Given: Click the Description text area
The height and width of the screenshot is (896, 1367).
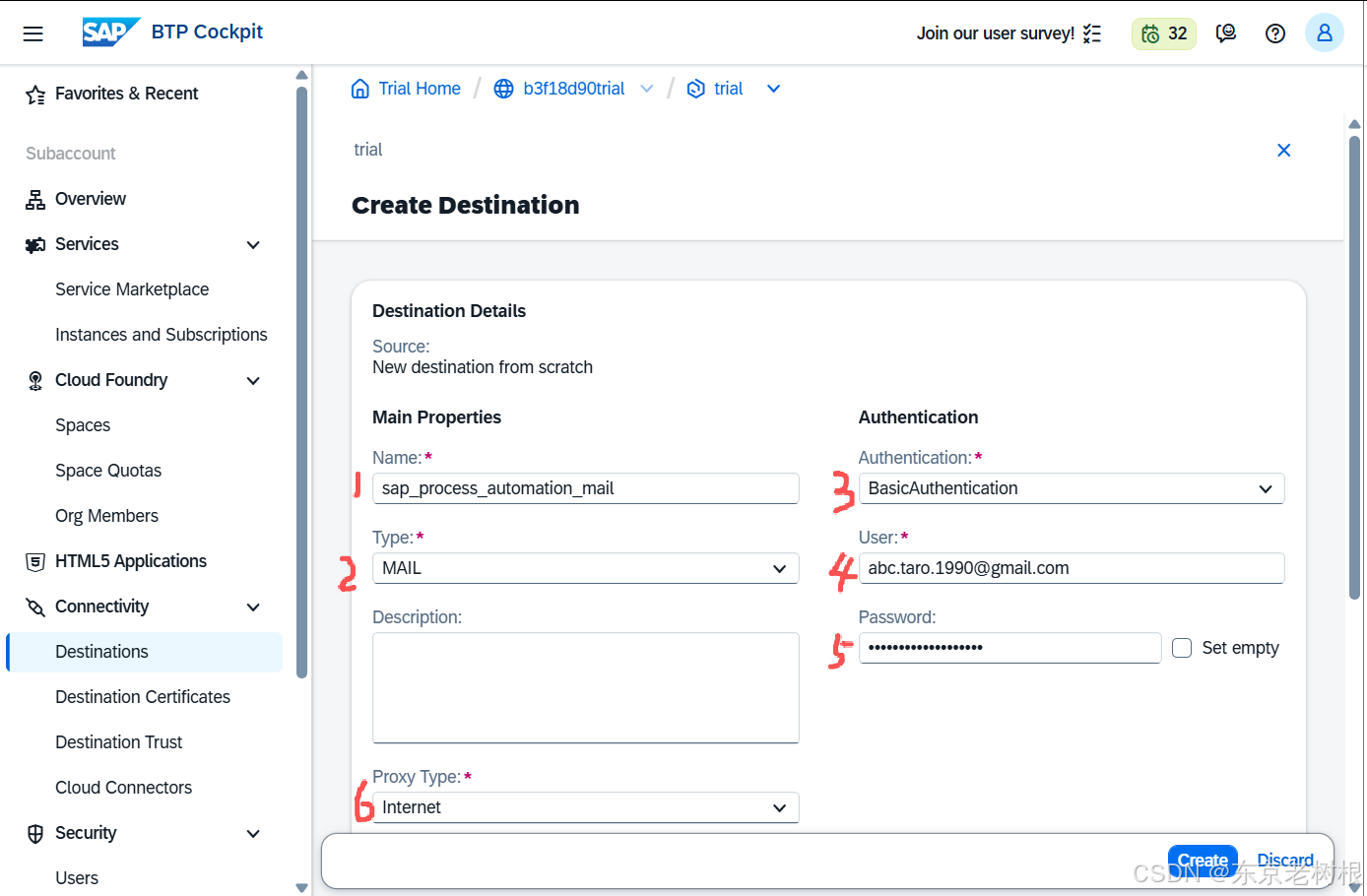Looking at the screenshot, I should [585, 687].
